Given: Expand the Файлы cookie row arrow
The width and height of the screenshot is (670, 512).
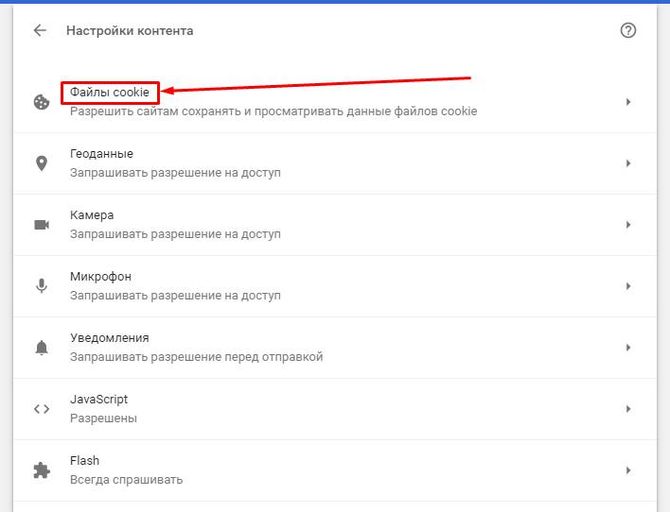Looking at the screenshot, I should pos(628,102).
